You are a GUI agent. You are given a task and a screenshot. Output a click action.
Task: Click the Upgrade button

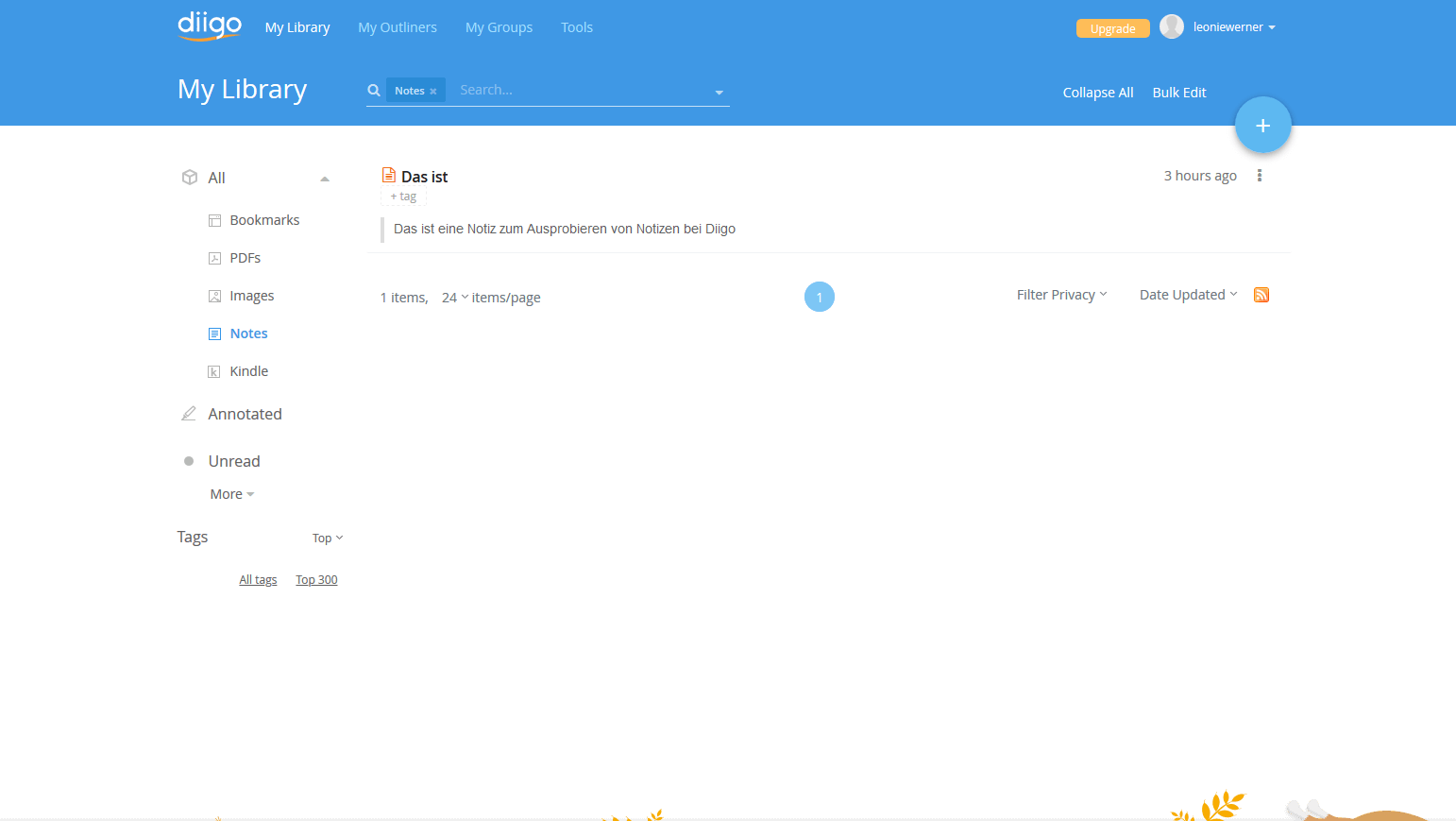1112,28
